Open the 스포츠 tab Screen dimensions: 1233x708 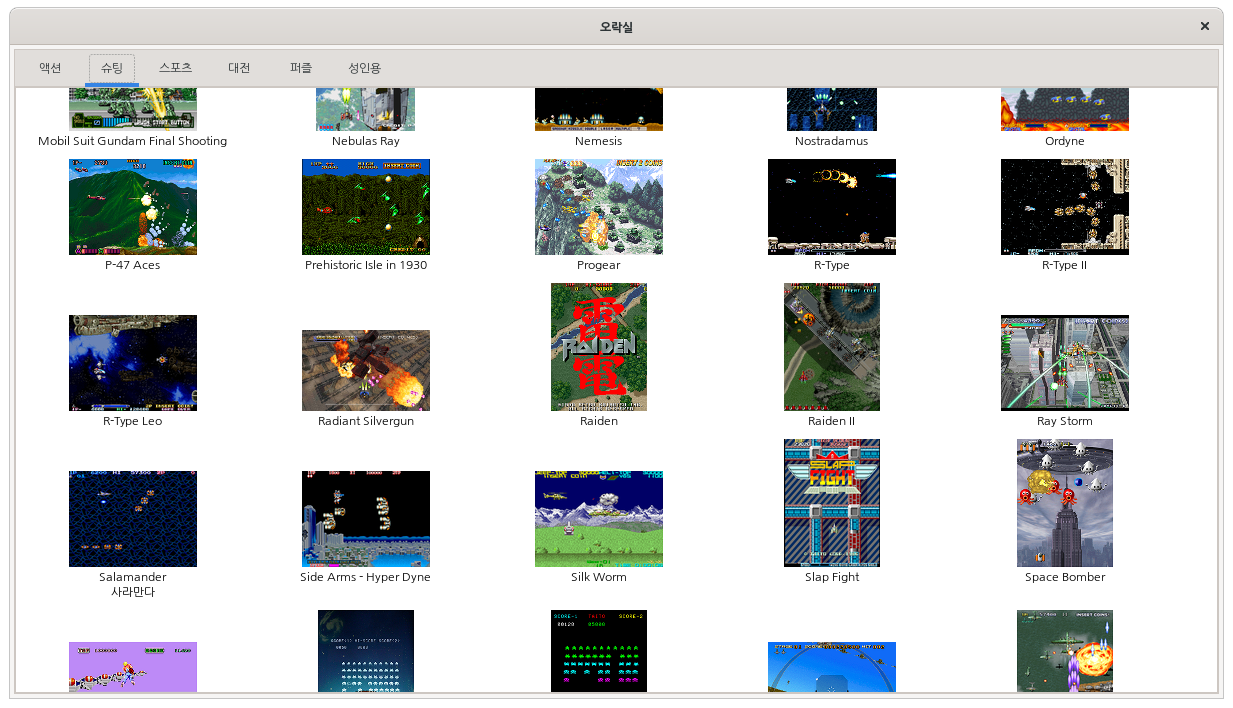pos(176,68)
